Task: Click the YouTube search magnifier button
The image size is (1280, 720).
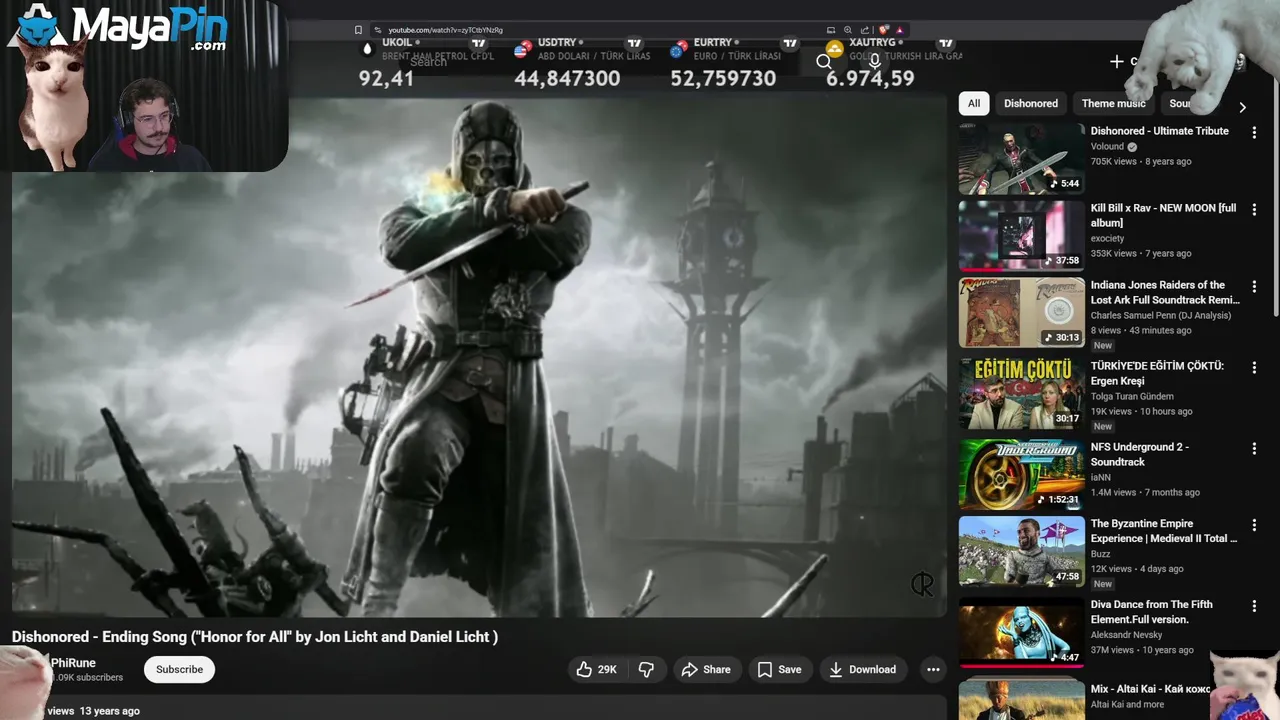Action: pos(824,62)
